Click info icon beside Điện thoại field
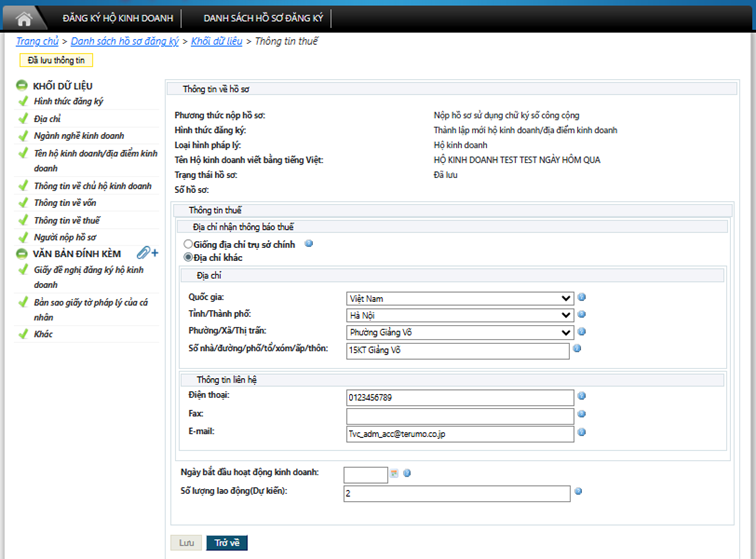The width and height of the screenshot is (756, 559). tap(581, 397)
